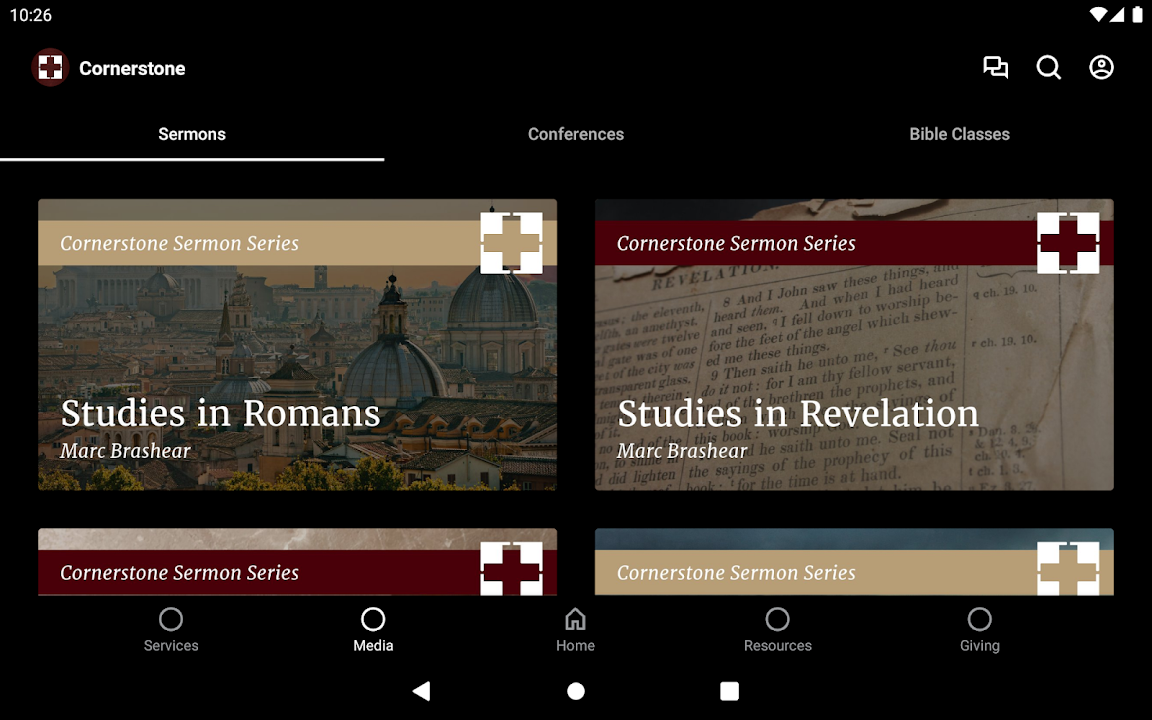
Task: Open the Giving navigation icon
Action: click(x=979, y=620)
